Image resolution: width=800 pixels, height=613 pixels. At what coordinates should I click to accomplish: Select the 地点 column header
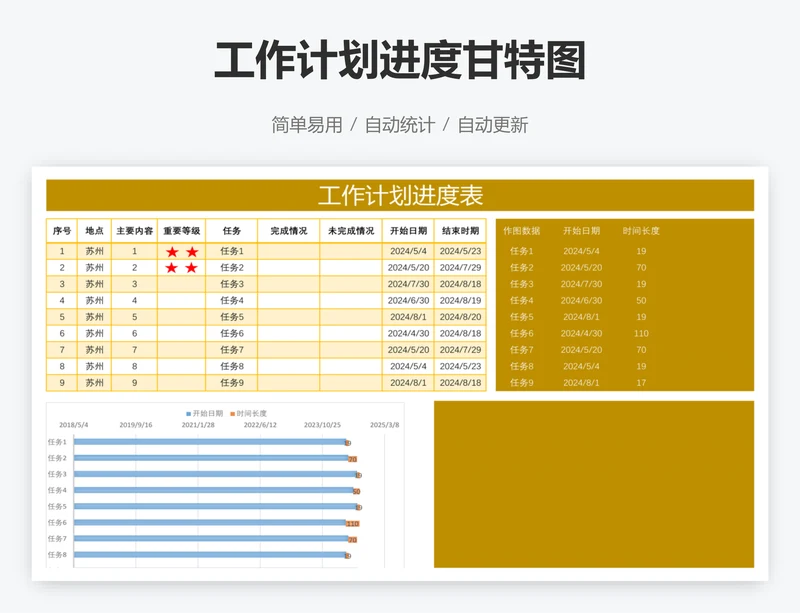tap(94, 231)
